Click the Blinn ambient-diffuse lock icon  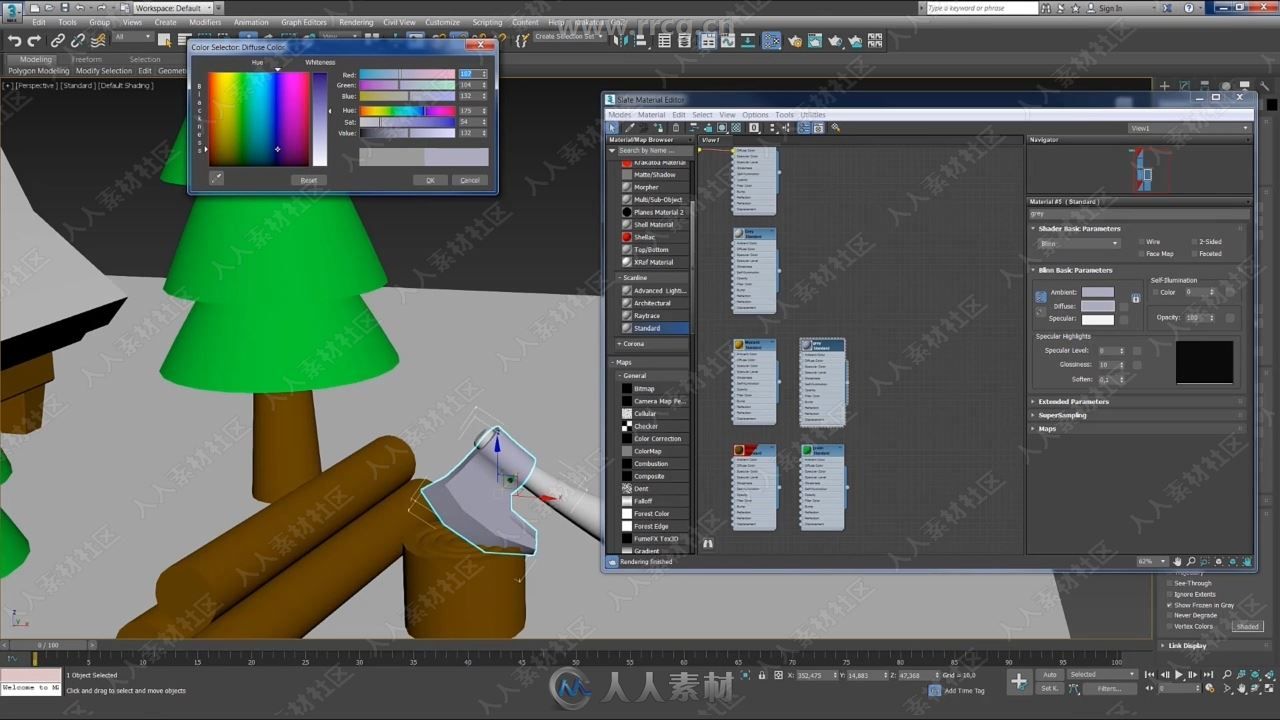coord(1136,299)
